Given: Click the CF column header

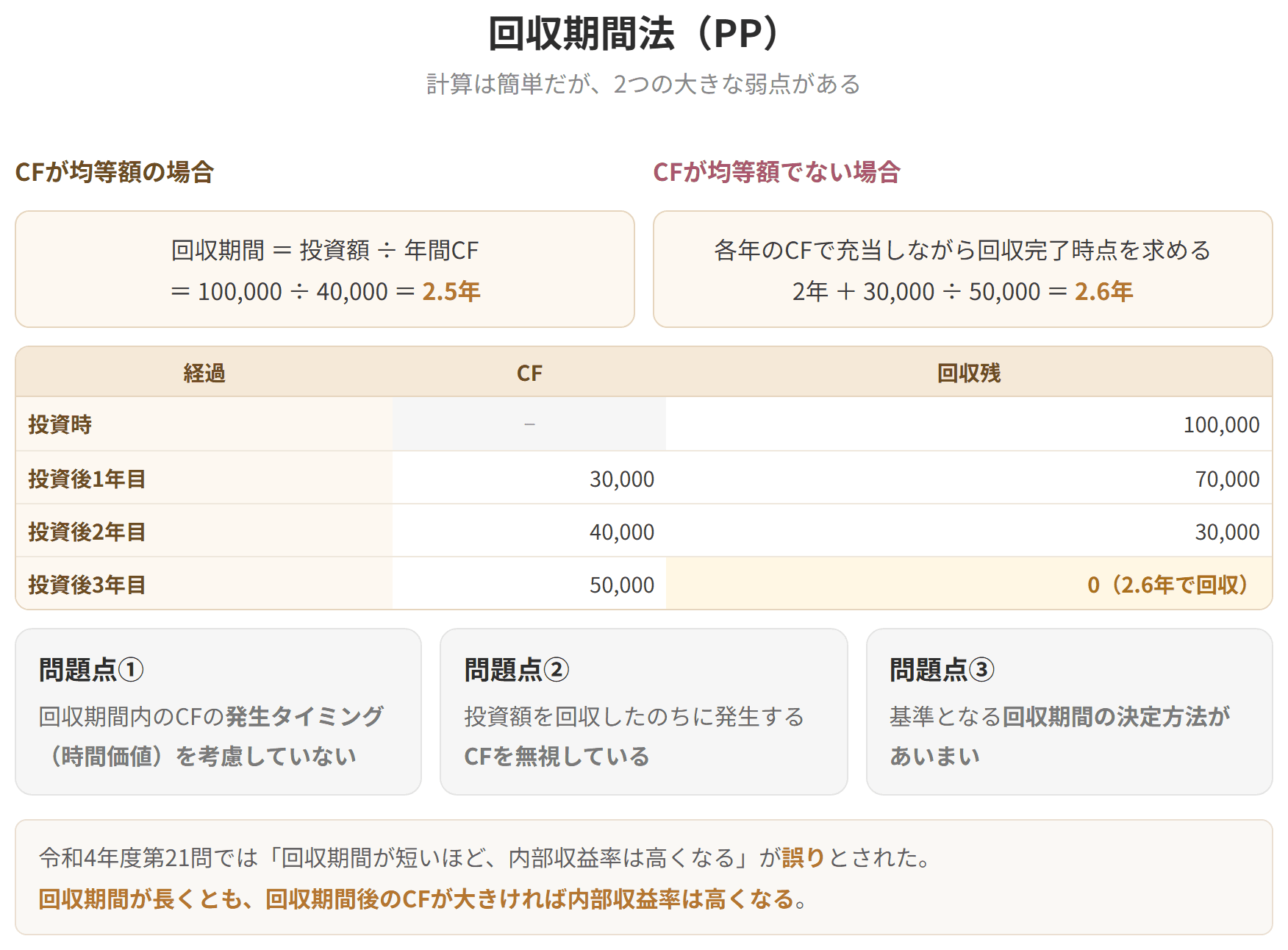Looking at the screenshot, I should (529, 374).
